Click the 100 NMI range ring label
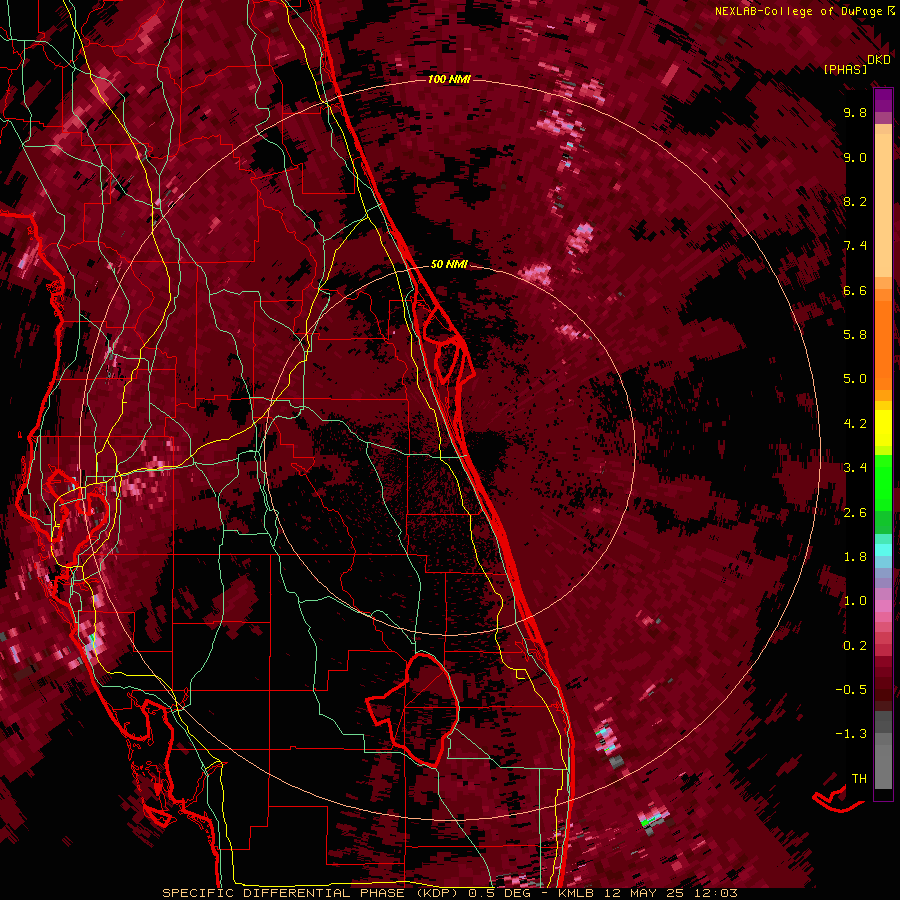This screenshot has height=900, width=900. 449,79
